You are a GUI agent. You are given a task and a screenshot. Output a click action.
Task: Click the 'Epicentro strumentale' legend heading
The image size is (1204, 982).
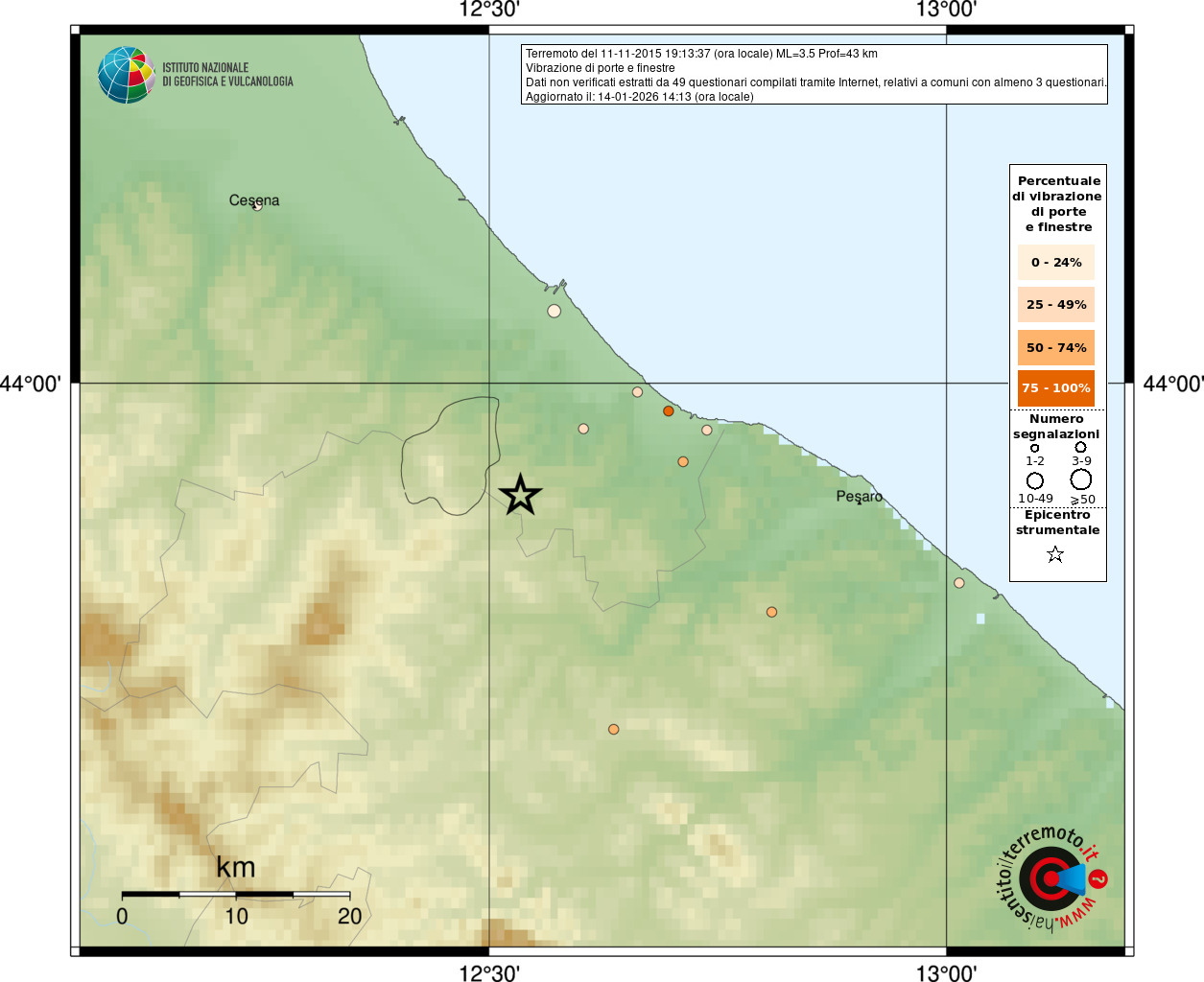[x=1057, y=523]
